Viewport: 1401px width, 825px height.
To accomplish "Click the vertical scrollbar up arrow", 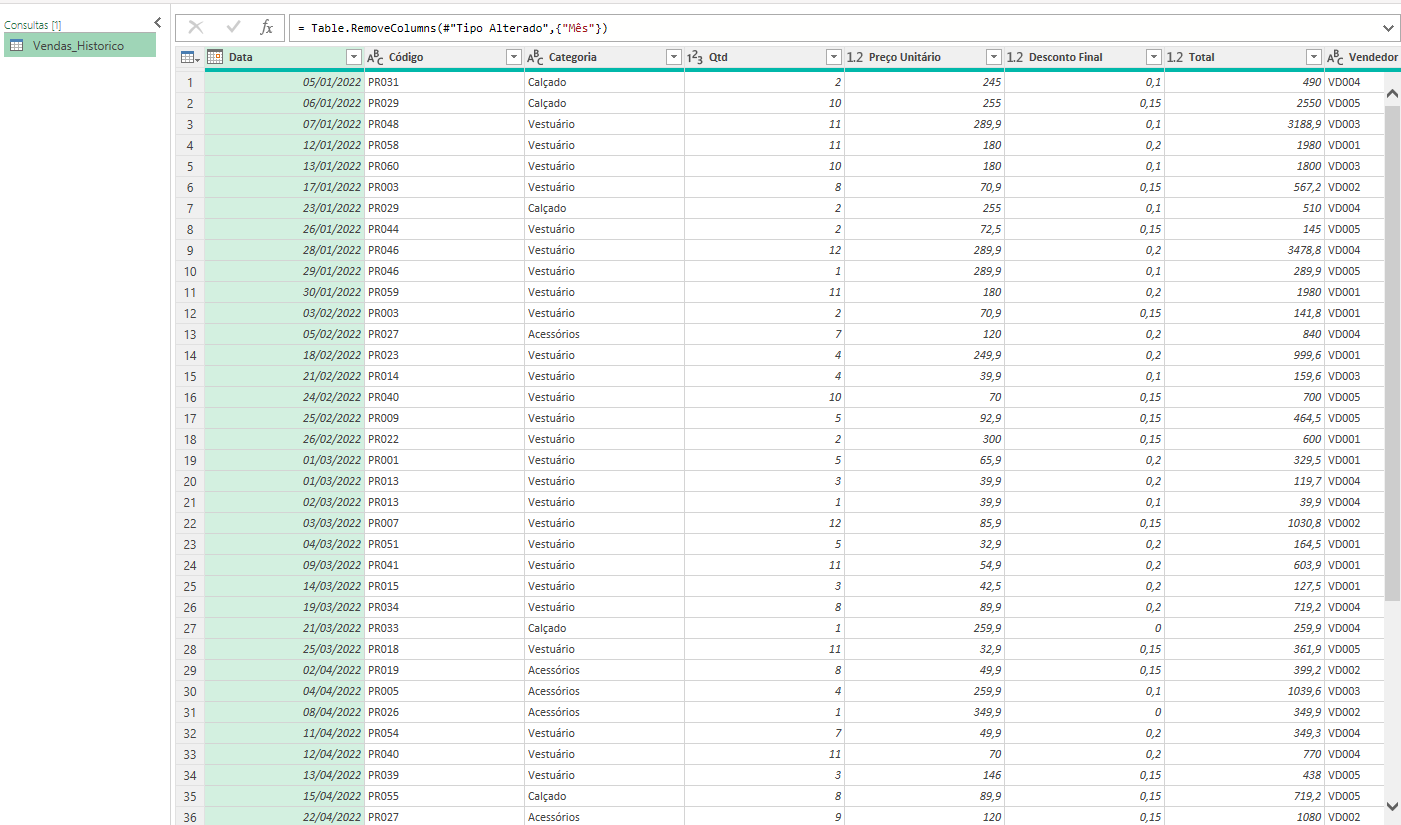I will click(1392, 93).
